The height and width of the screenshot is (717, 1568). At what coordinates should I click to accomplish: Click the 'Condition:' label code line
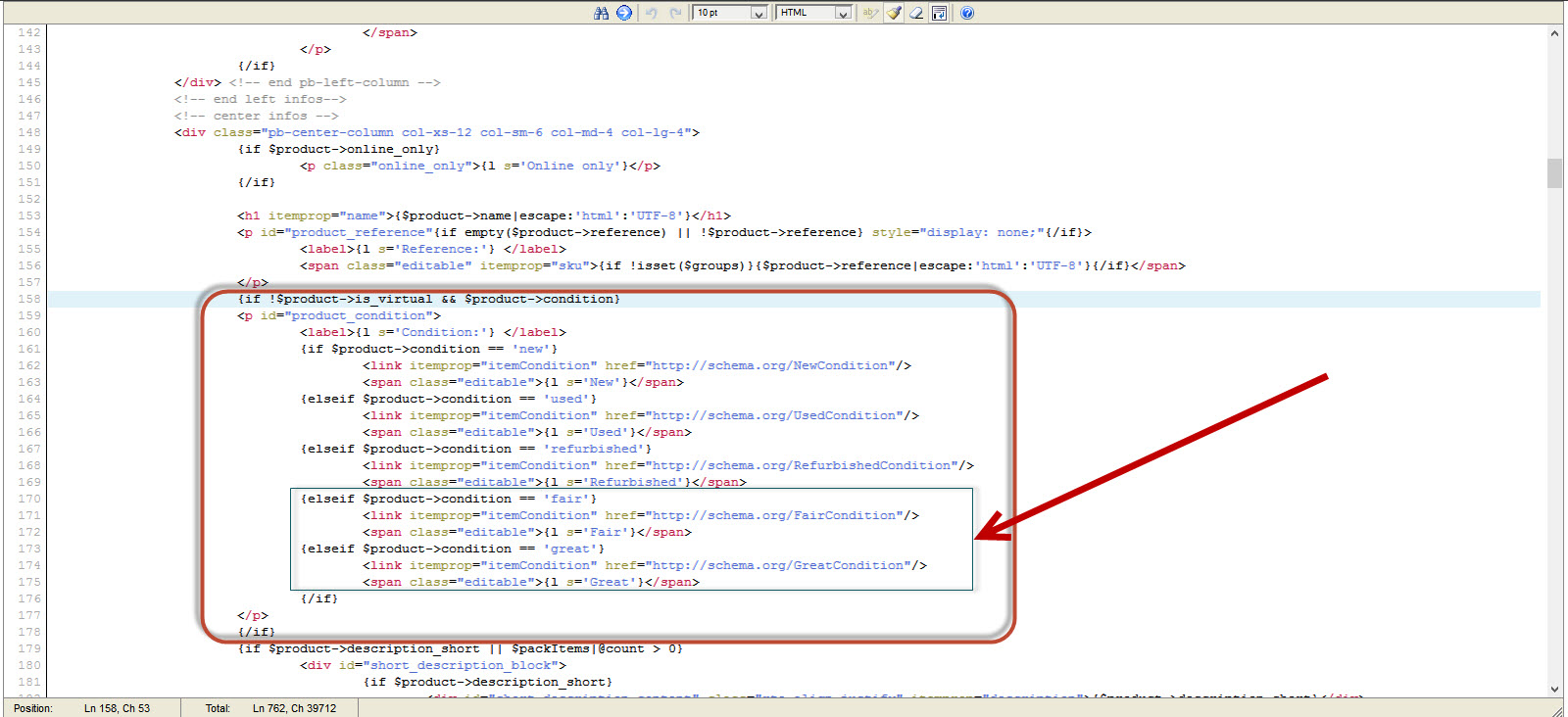coord(432,332)
